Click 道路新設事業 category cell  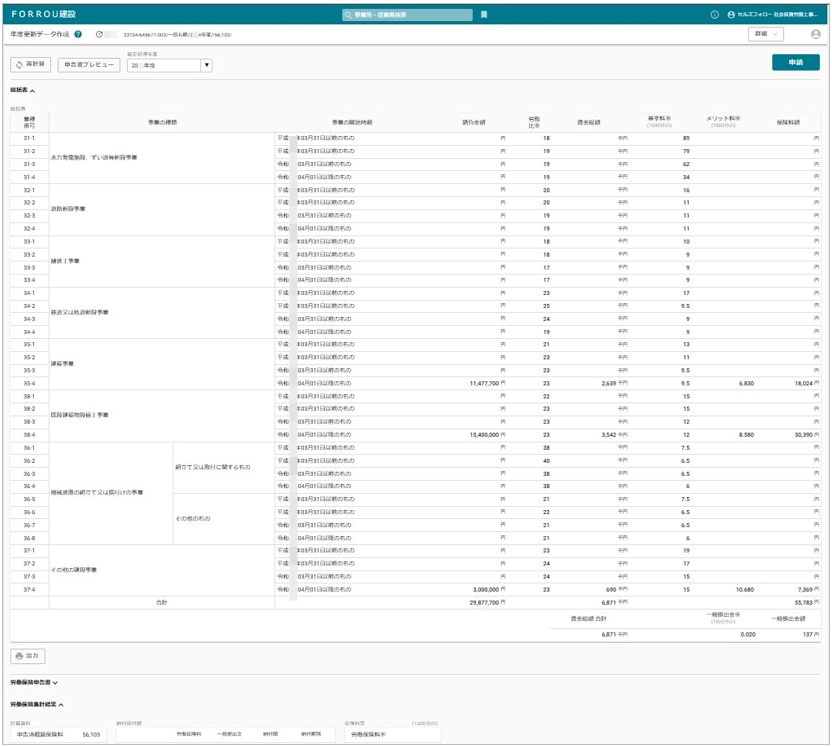162,210
